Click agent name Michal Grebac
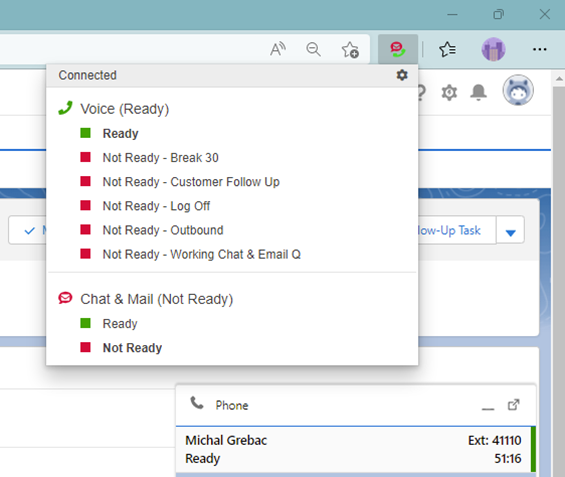The width and height of the screenshot is (565, 477). point(226,440)
